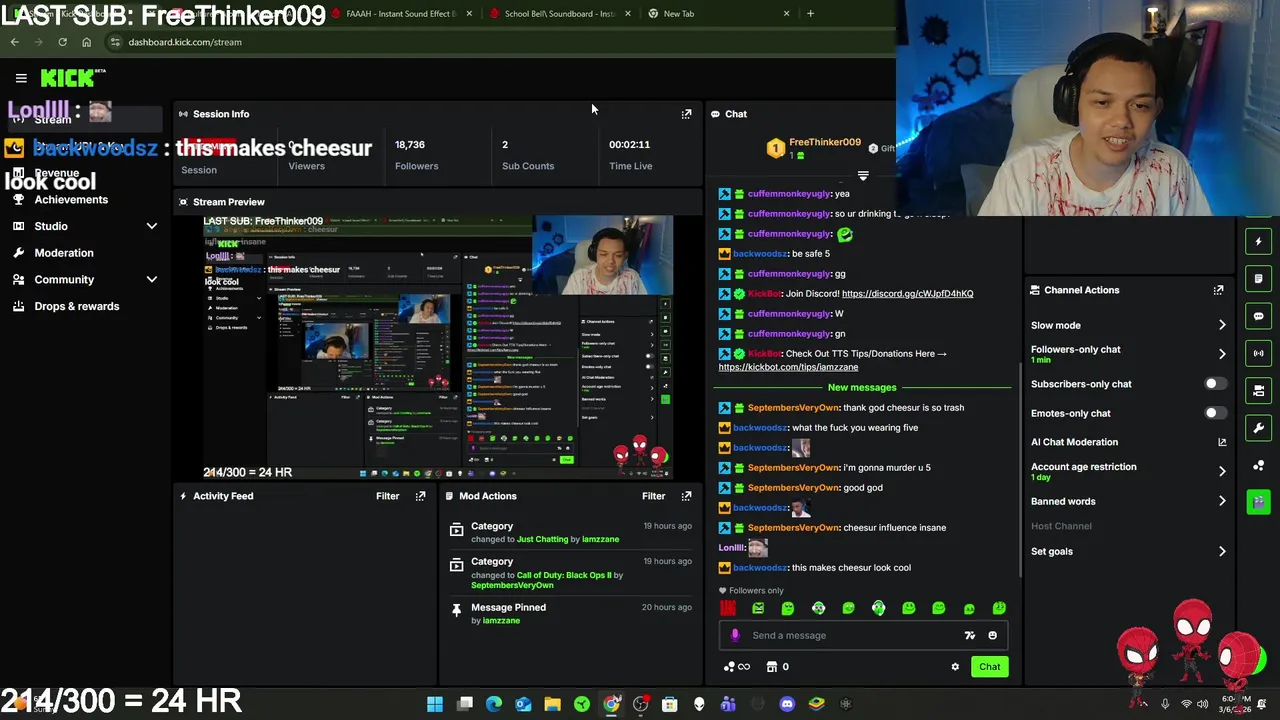Click the browser address bar
Image resolution: width=1280 pixels, height=720 pixels.
[500, 42]
